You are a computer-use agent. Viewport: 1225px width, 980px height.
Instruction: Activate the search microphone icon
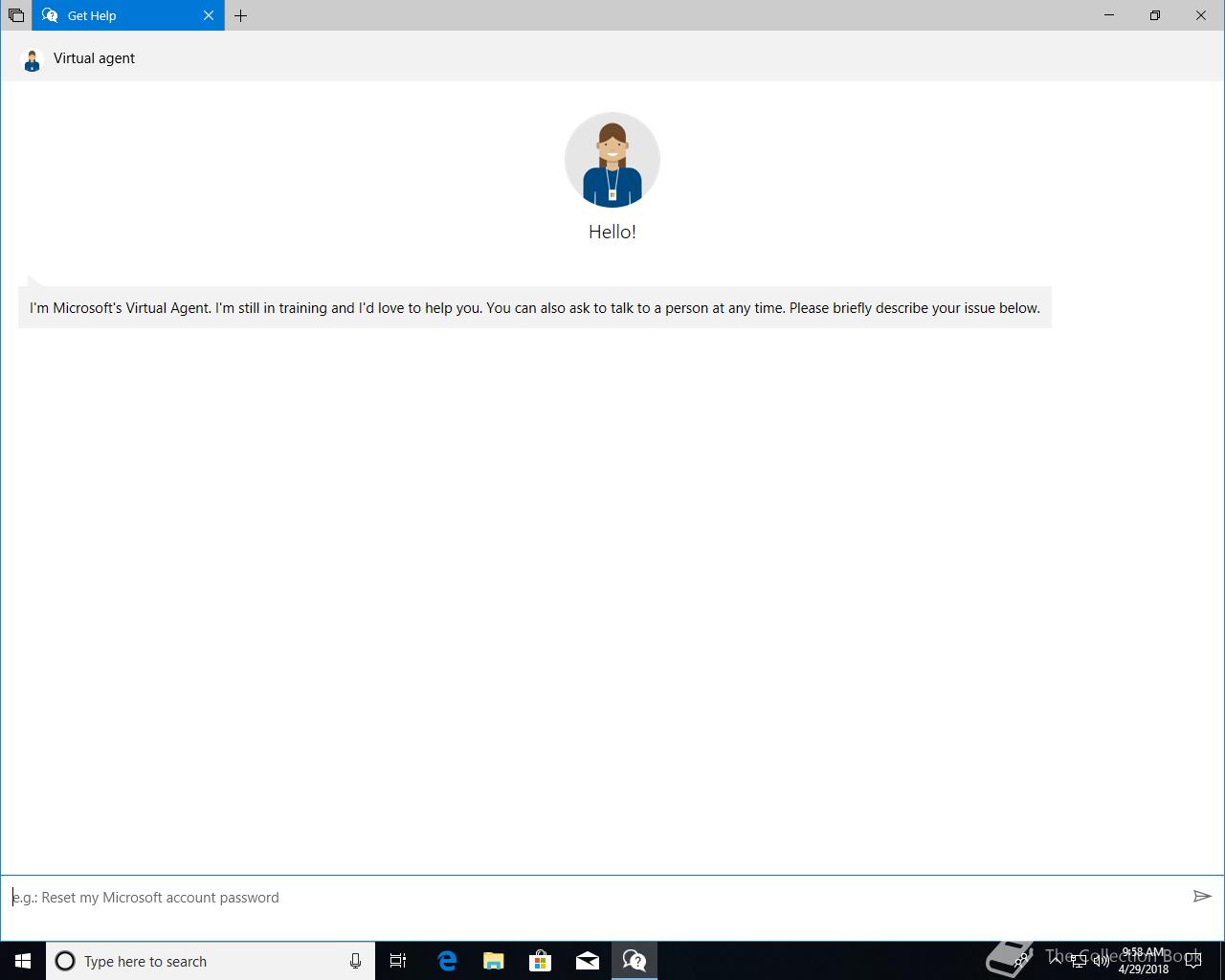(x=355, y=961)
